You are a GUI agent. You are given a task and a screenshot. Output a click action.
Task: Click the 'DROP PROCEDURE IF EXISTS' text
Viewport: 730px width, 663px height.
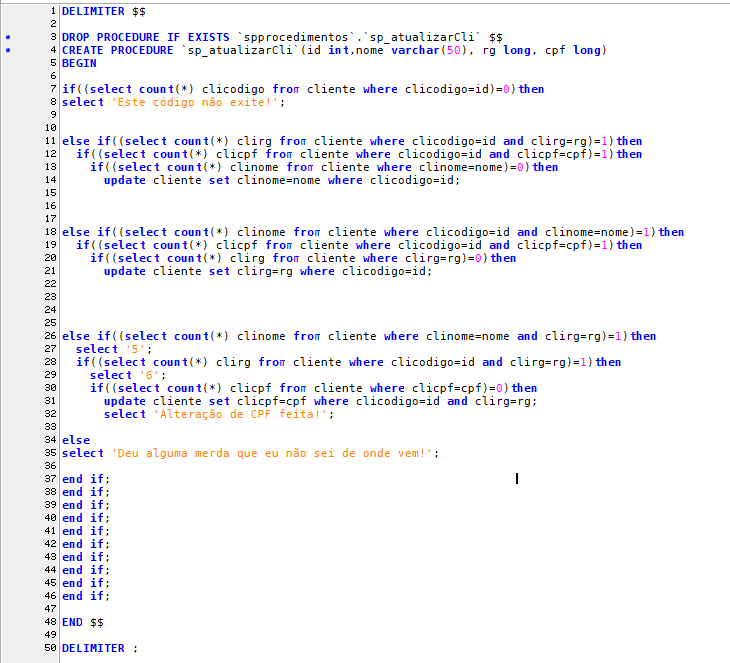pos(146,37)
